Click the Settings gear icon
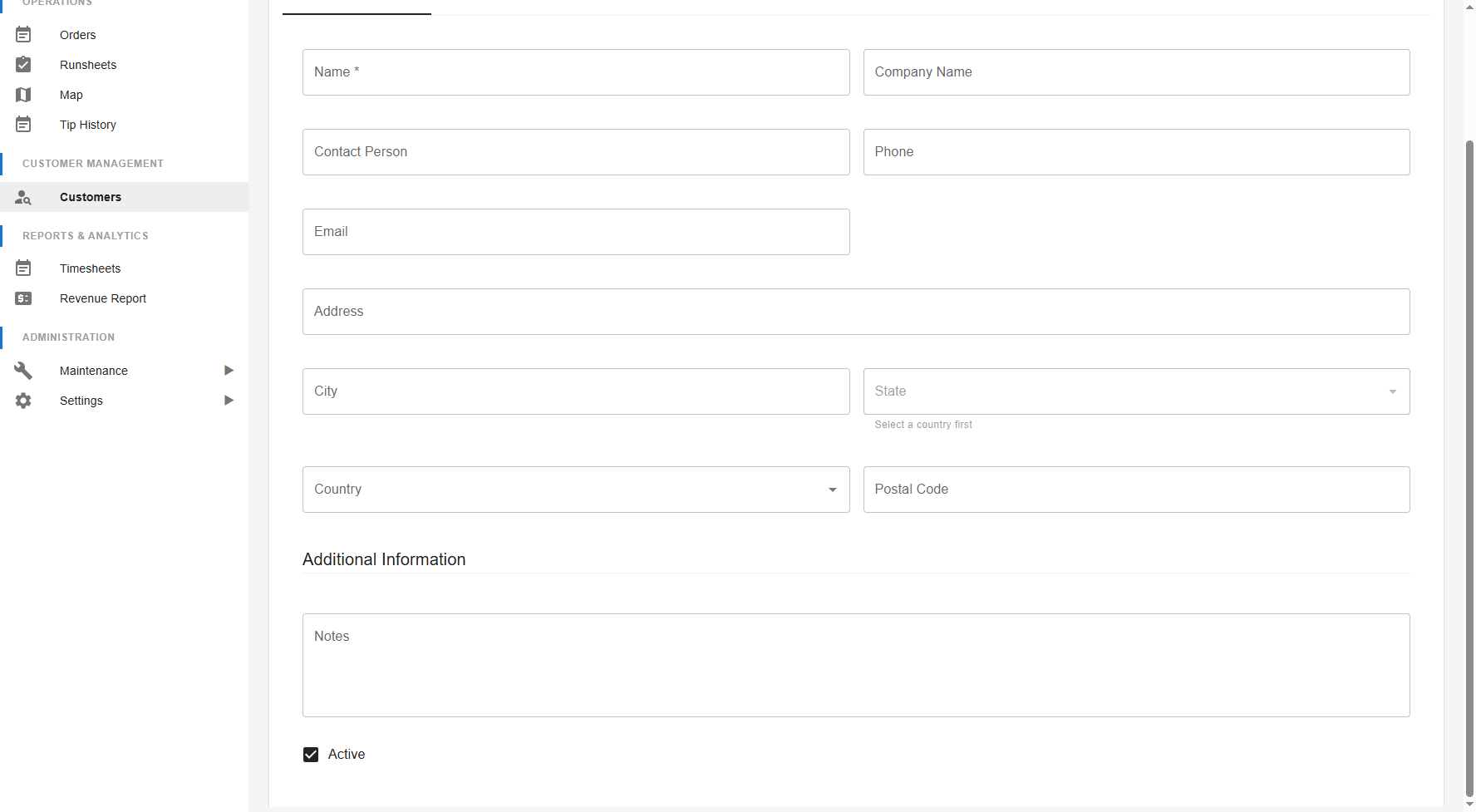This screenshot has width=1476, height=812. (x=22, y=400)
